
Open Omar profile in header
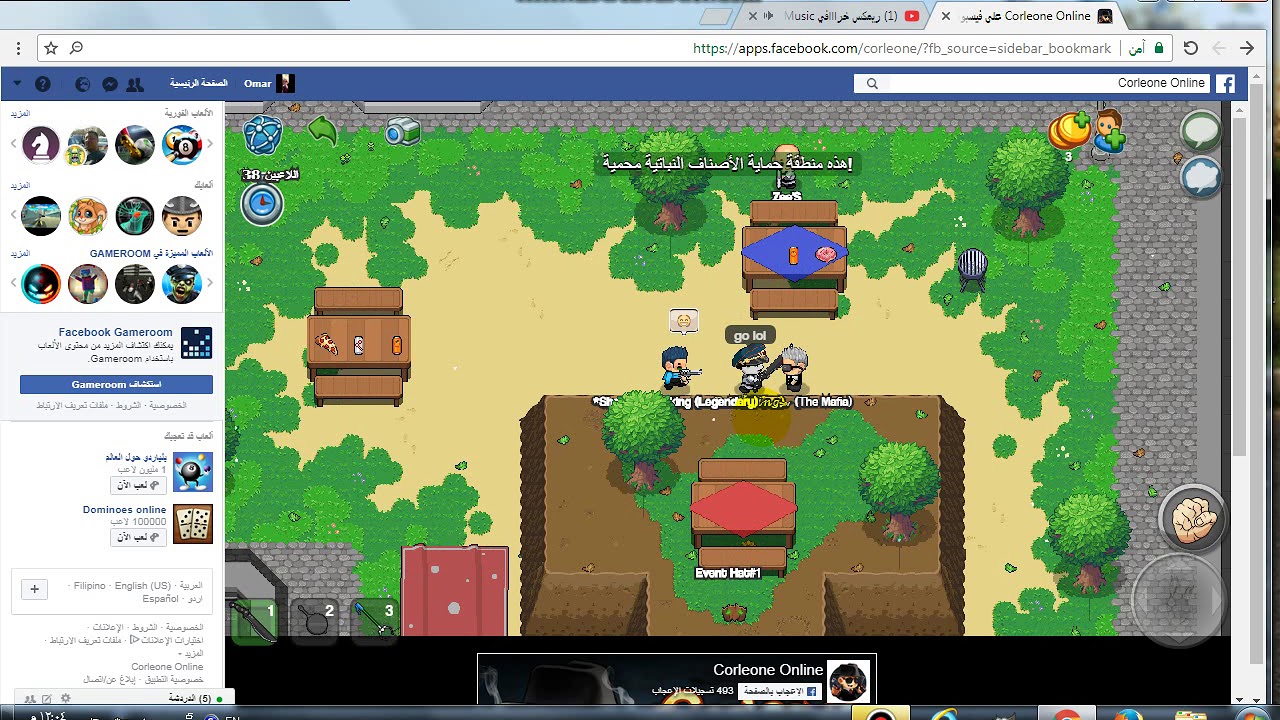tap(269, 84)
